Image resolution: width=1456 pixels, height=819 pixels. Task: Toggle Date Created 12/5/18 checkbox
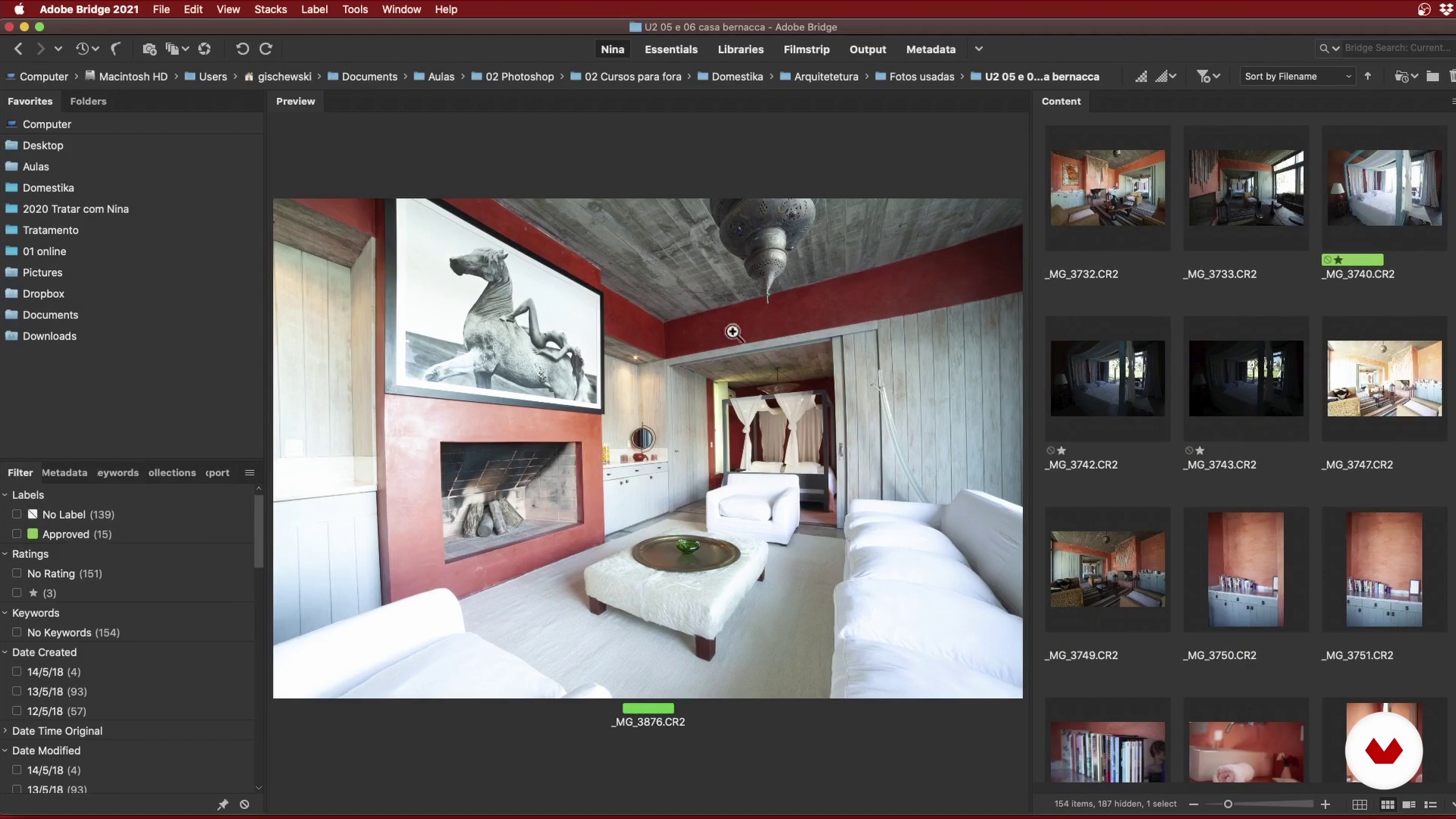(x=17, y=711)
